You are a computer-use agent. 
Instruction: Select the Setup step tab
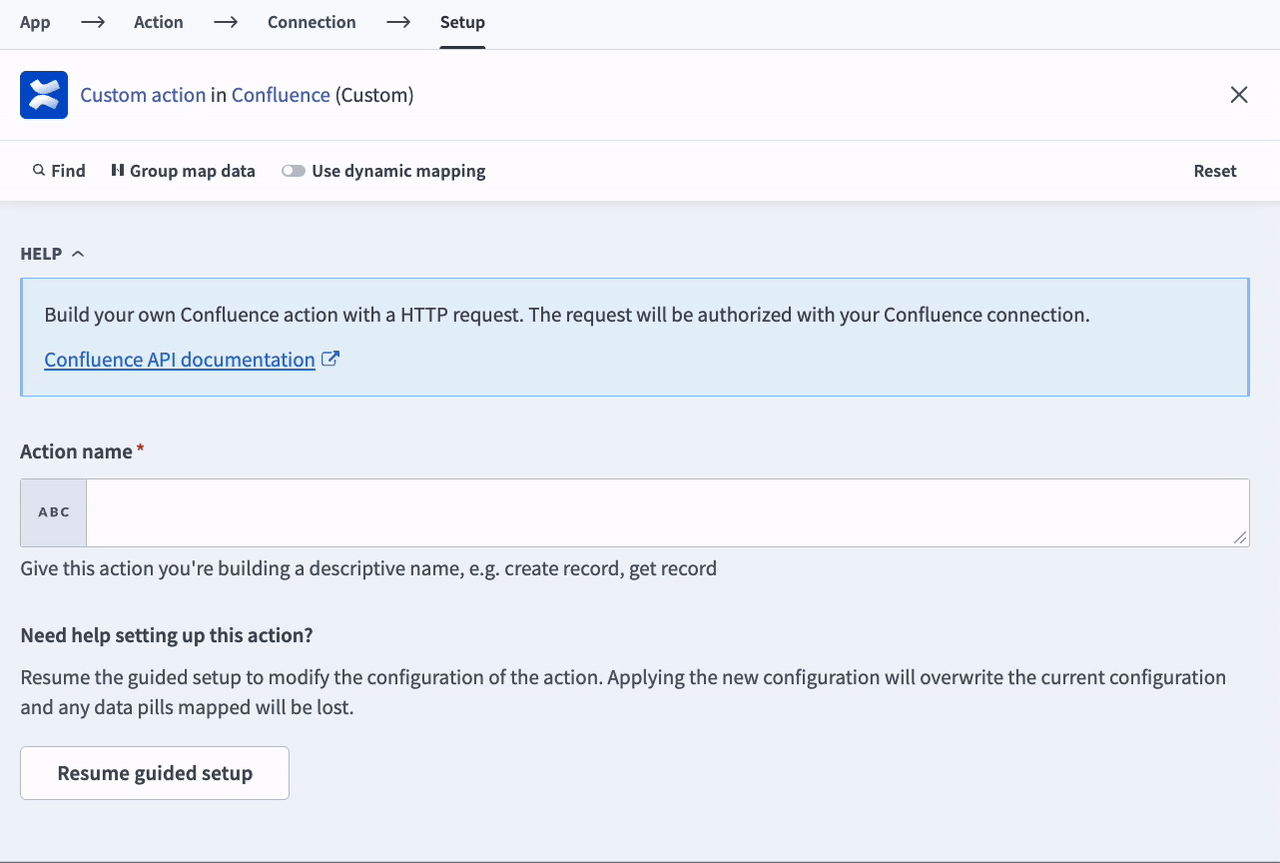pos(462,22)
